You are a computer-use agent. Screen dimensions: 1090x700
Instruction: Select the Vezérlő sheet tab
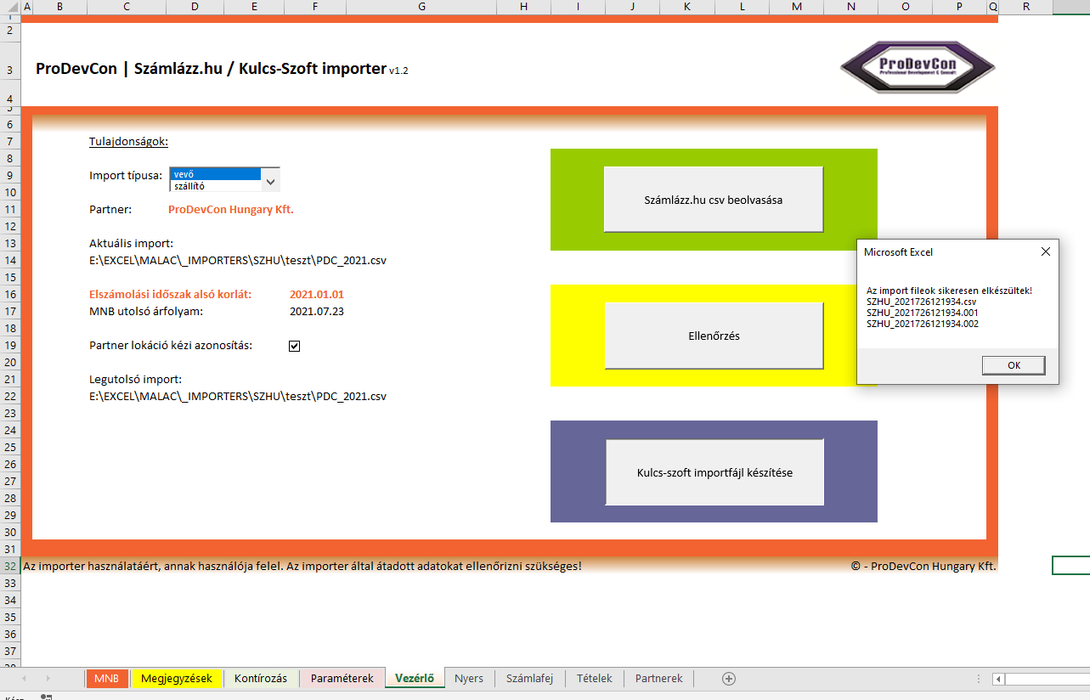[414, 678]
